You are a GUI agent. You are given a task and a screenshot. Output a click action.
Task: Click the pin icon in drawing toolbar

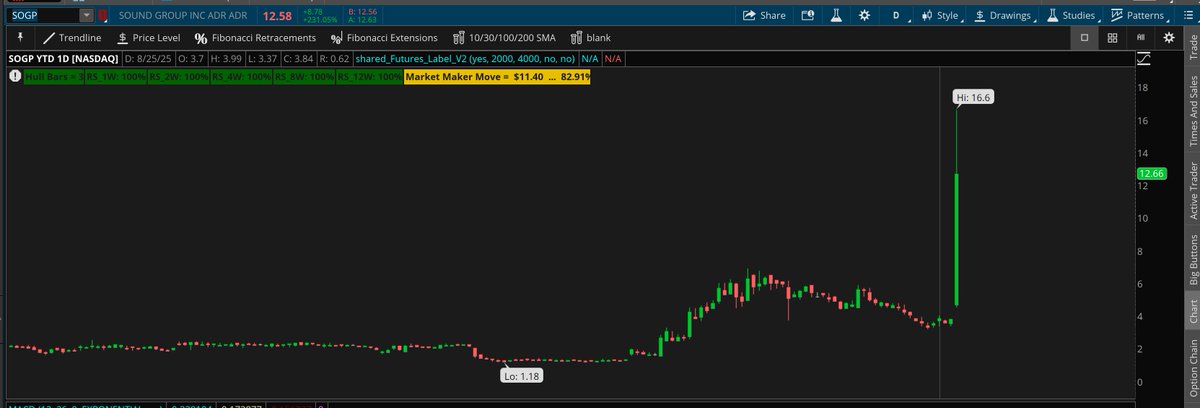coord(18,37)
